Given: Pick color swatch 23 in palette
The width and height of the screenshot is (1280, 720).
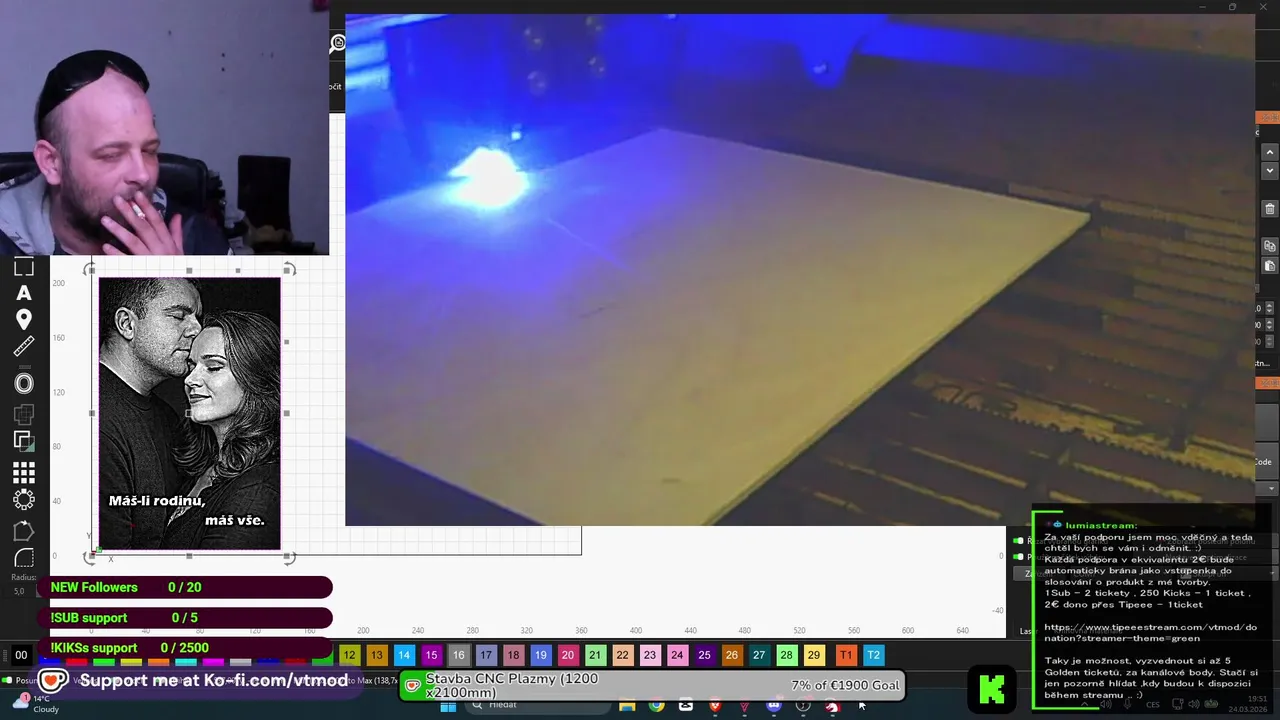Looking at the screenshot, I should pos(650,655).
